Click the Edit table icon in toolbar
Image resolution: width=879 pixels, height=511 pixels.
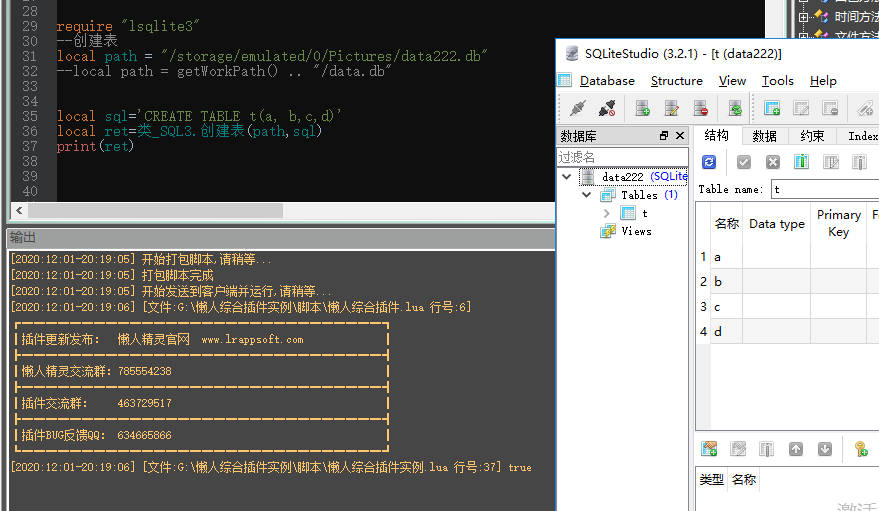[x=802, y=108]
